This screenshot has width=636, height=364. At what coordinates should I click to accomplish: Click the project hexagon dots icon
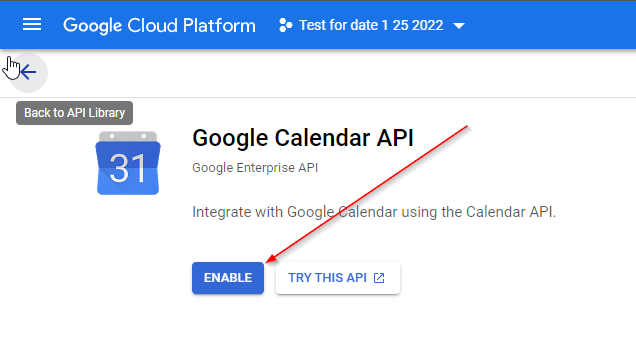coord(286,25)
